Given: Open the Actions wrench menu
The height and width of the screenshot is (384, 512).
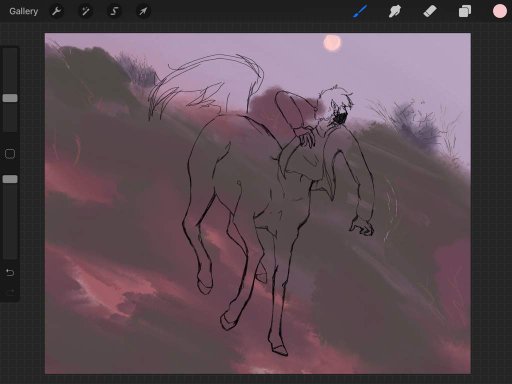Looking at the screenshot, I should pos(57,11).
